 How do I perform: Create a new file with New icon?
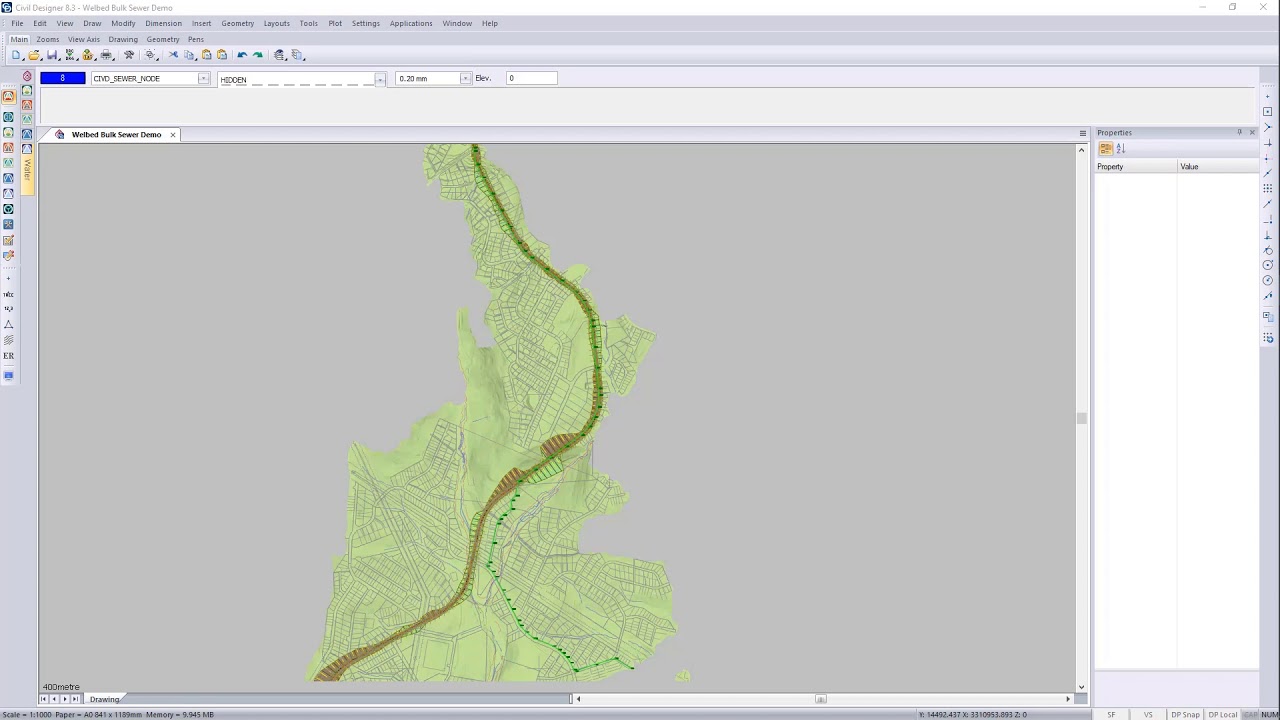click(16, 55)
